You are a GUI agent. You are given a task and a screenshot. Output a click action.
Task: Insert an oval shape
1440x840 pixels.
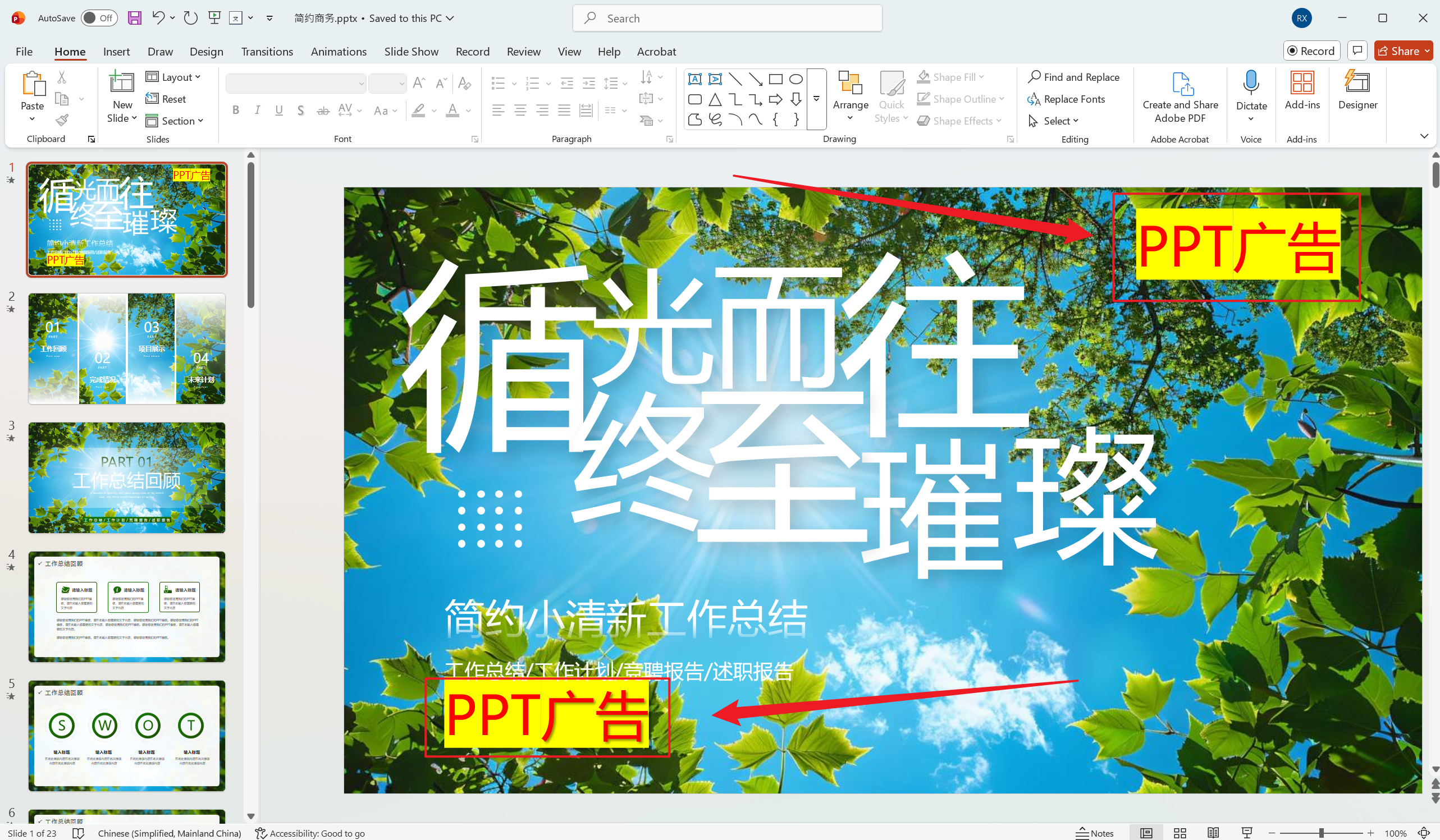(796, 79)
